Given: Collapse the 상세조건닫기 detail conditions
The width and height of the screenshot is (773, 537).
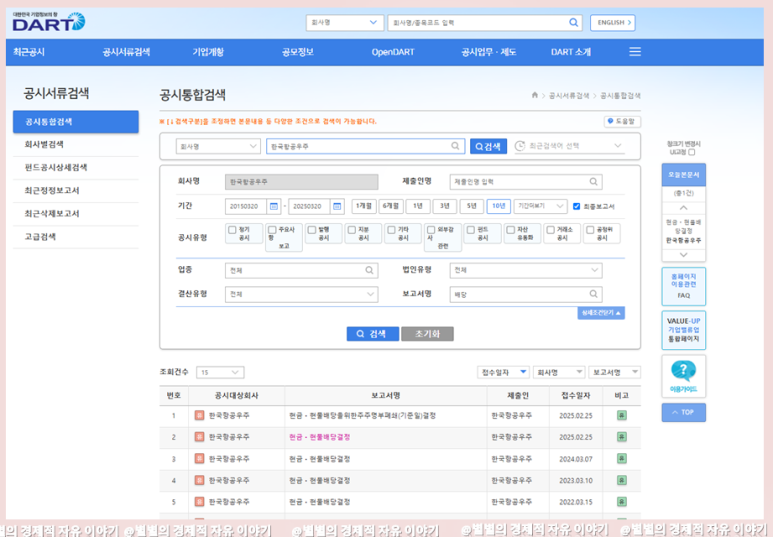Looking at the screenshot, I should 601,313.
